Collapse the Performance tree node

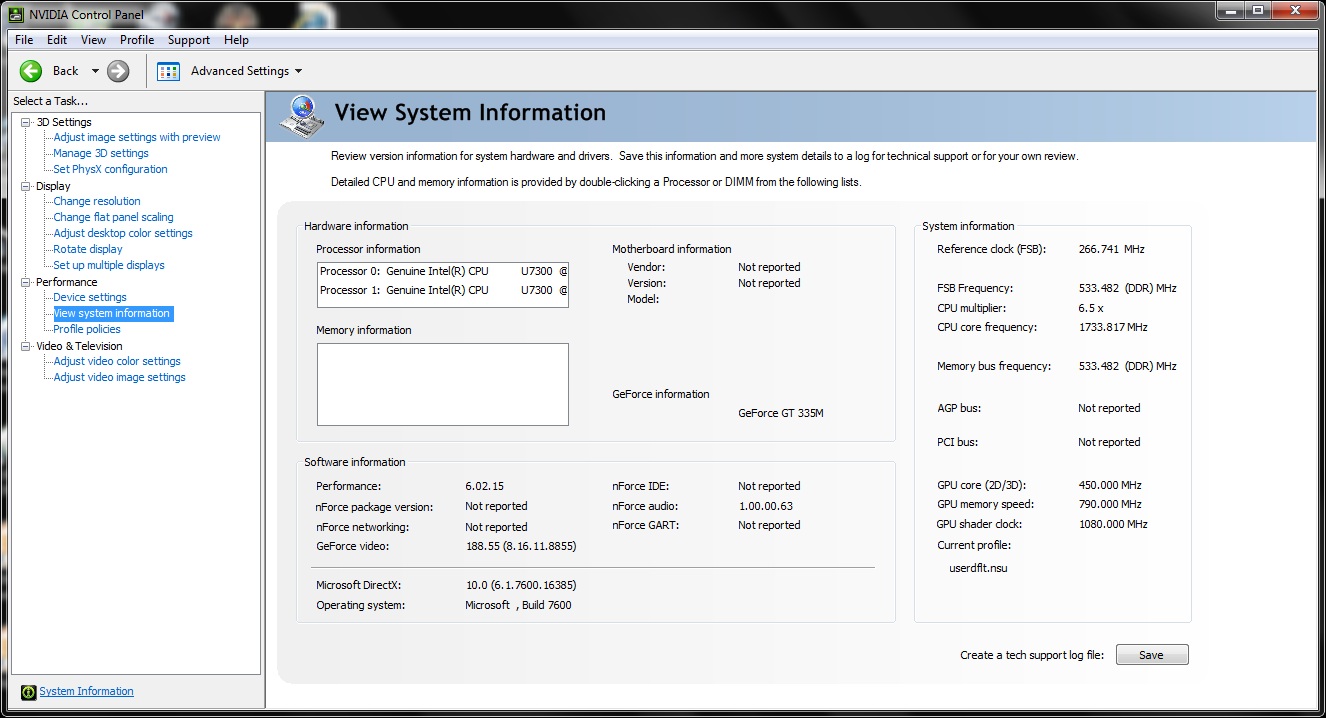(x=26, y=282)
